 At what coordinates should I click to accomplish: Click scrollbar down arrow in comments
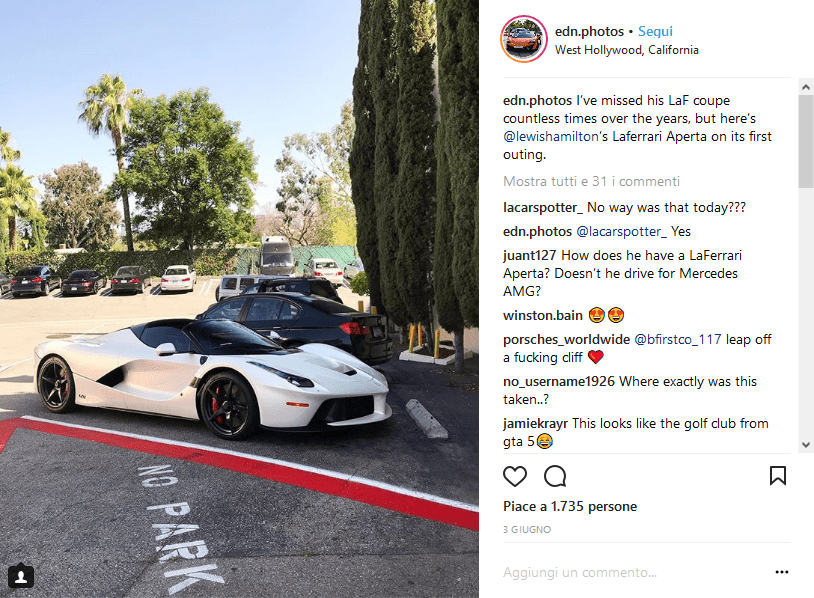pos(806,445)
